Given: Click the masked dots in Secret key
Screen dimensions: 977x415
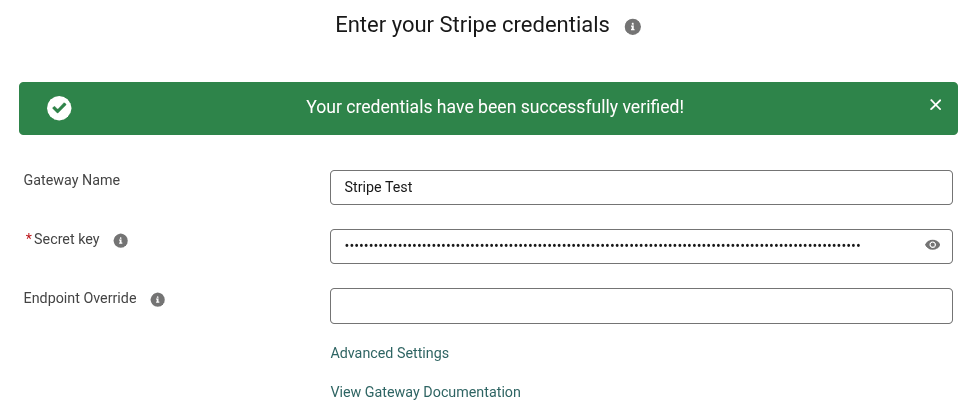Looking at the screenshot, I should 603,246.
